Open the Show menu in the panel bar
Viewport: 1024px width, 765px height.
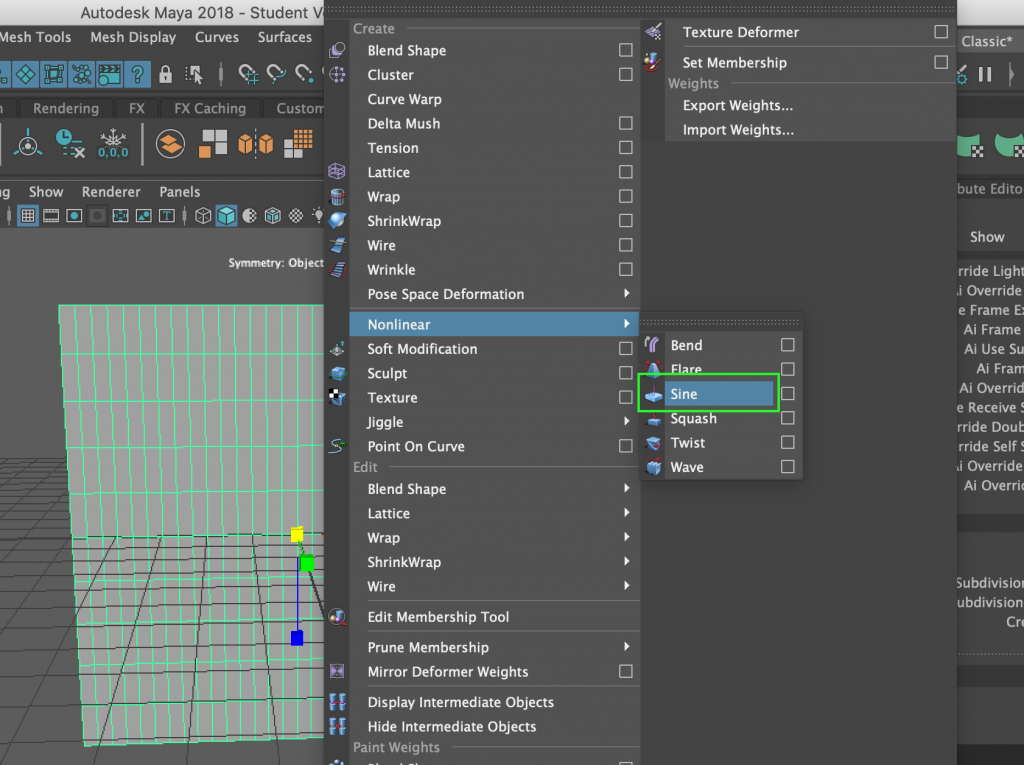tap(46, 191)
